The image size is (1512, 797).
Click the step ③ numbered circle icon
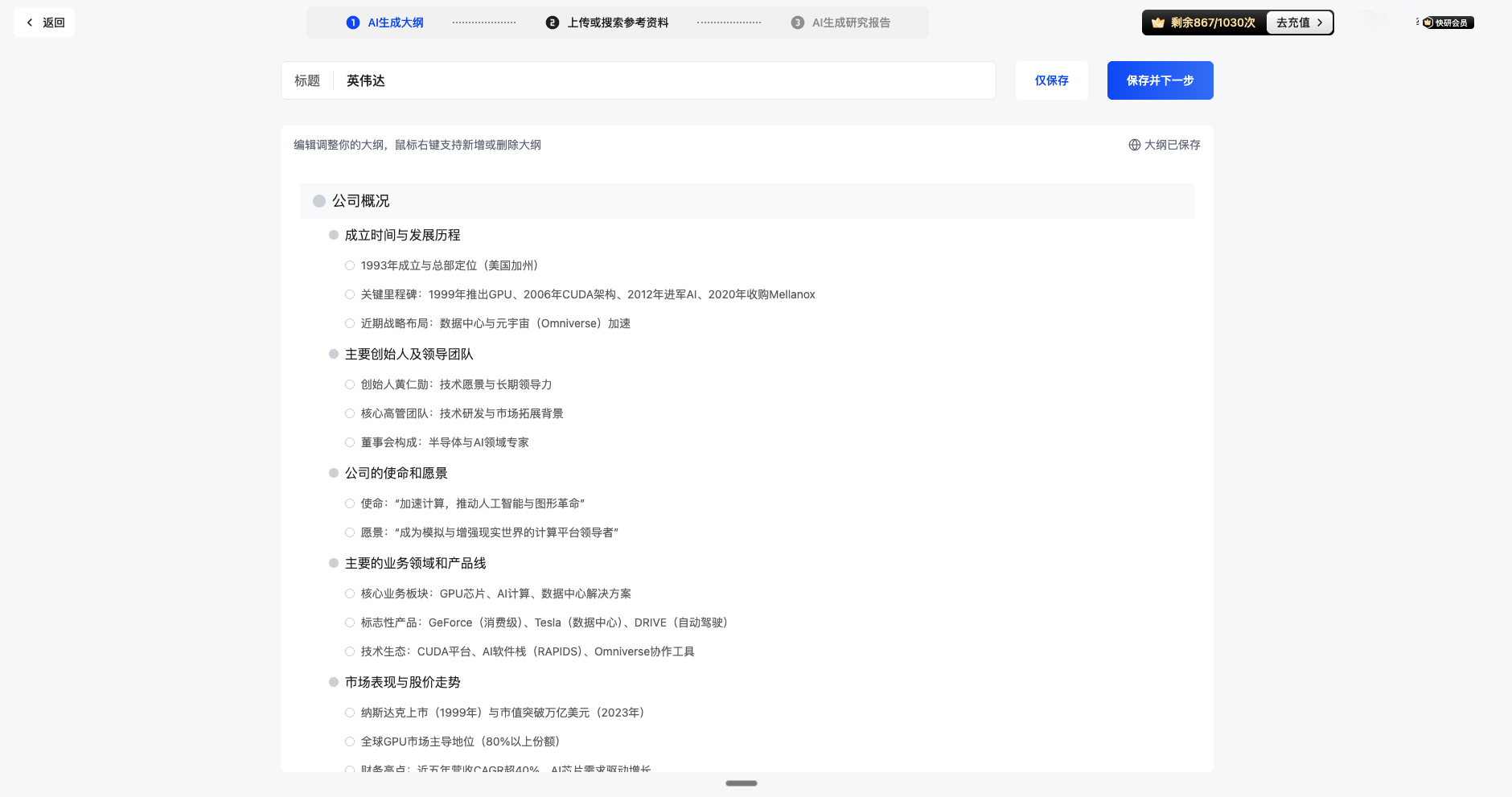pyautogui.click(x=796, y=23)
